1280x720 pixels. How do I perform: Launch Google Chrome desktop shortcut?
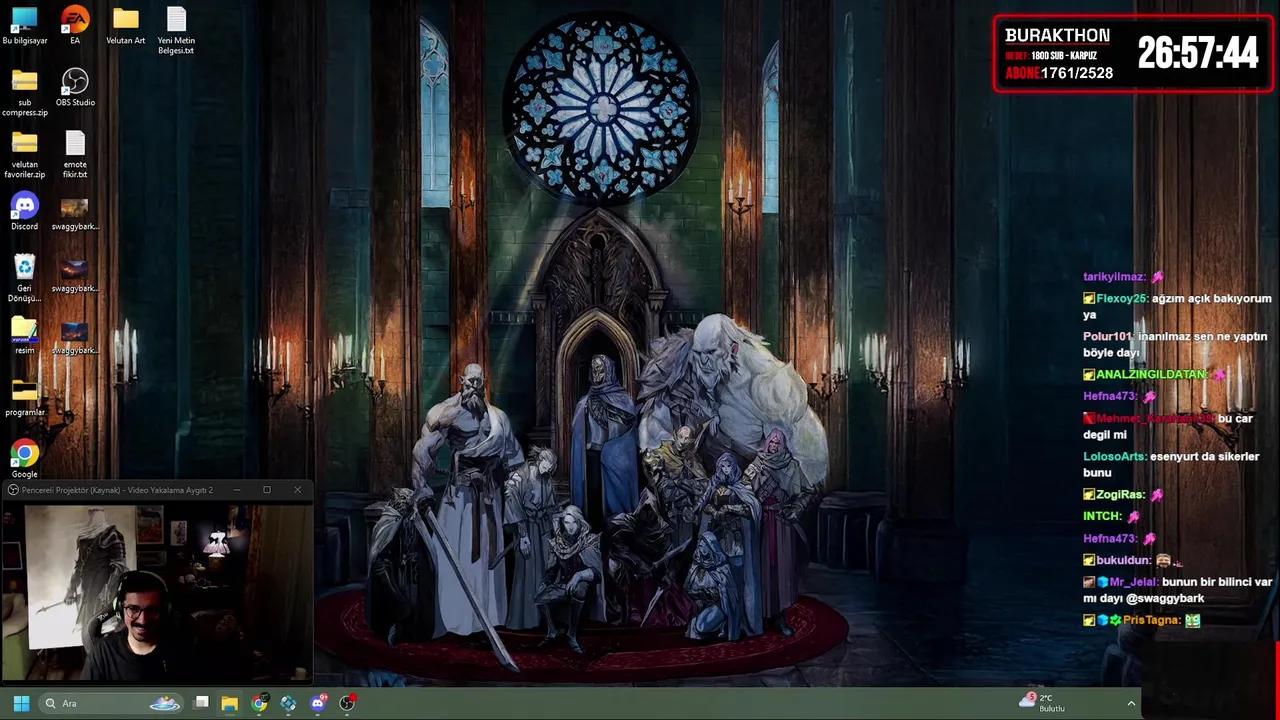pos(25,460)
